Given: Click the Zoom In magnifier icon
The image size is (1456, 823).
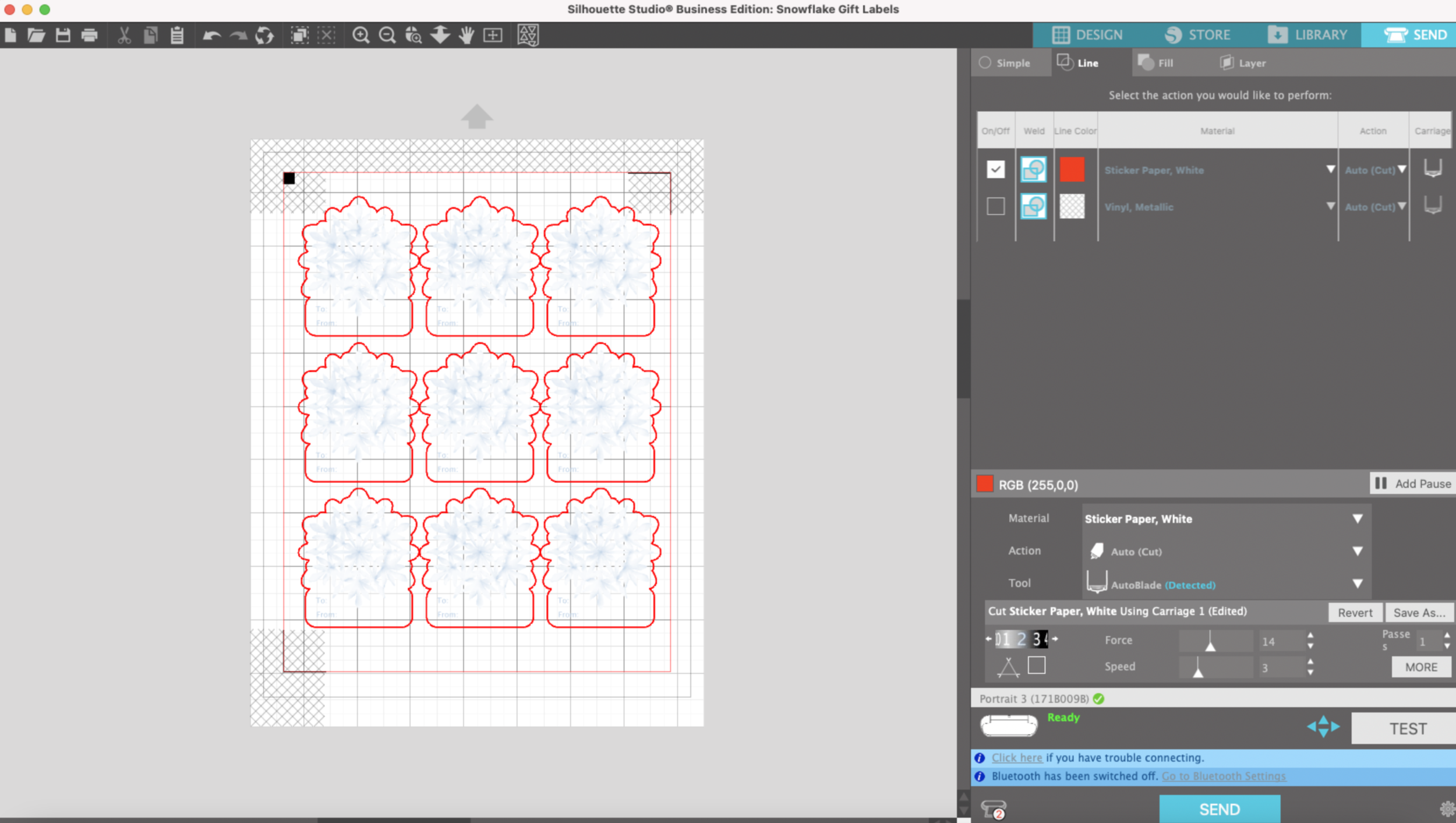Looking at the screenshot, I should (x=361, y=36).
